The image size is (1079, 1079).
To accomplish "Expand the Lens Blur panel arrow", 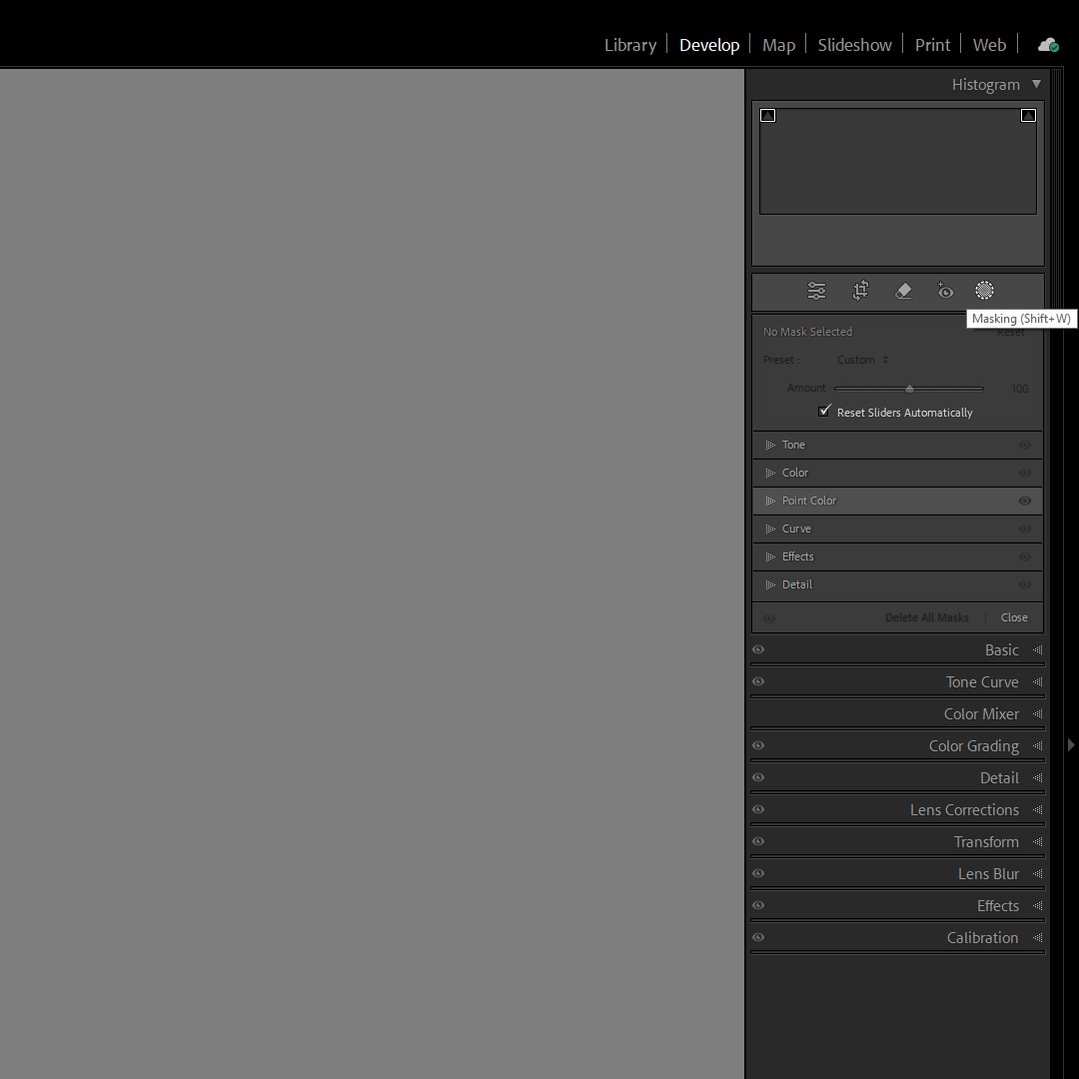I will 1038,874.
